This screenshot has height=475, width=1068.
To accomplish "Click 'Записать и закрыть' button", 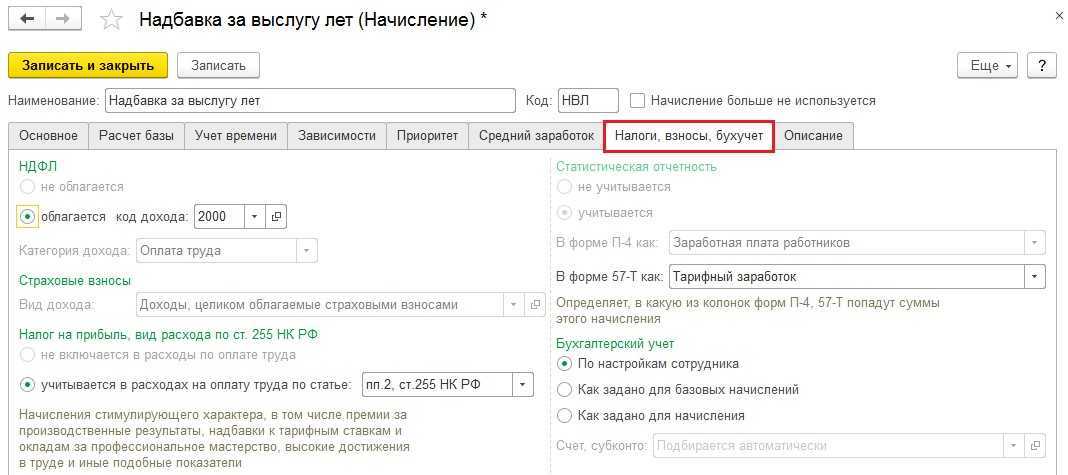I will [x=88, y=65].
